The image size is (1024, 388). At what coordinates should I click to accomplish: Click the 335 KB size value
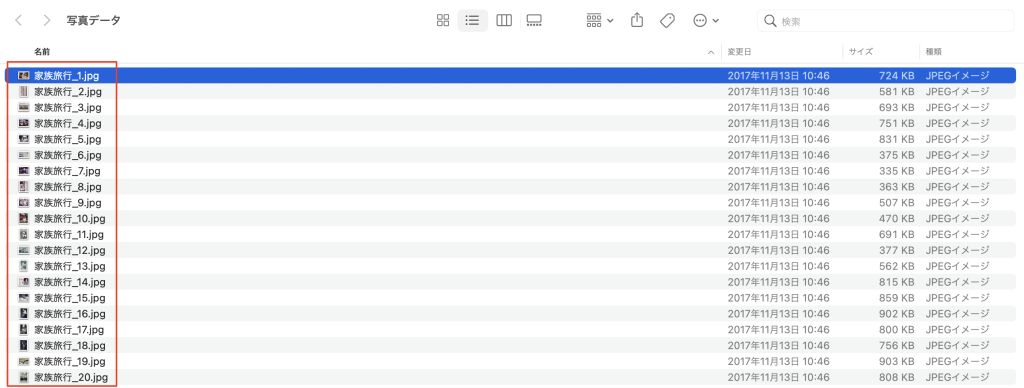pos(896,170)
